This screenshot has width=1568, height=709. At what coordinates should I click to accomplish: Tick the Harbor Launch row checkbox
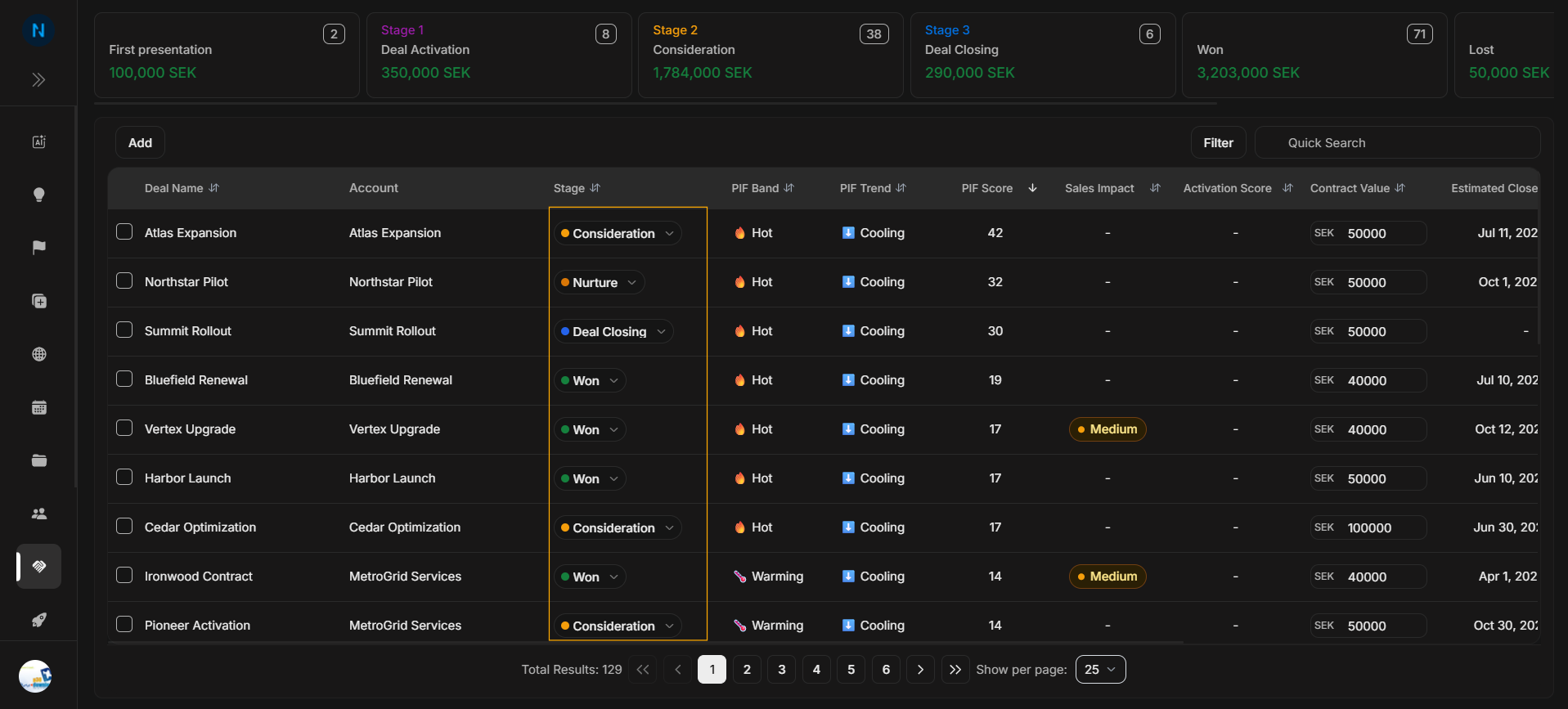124,478
